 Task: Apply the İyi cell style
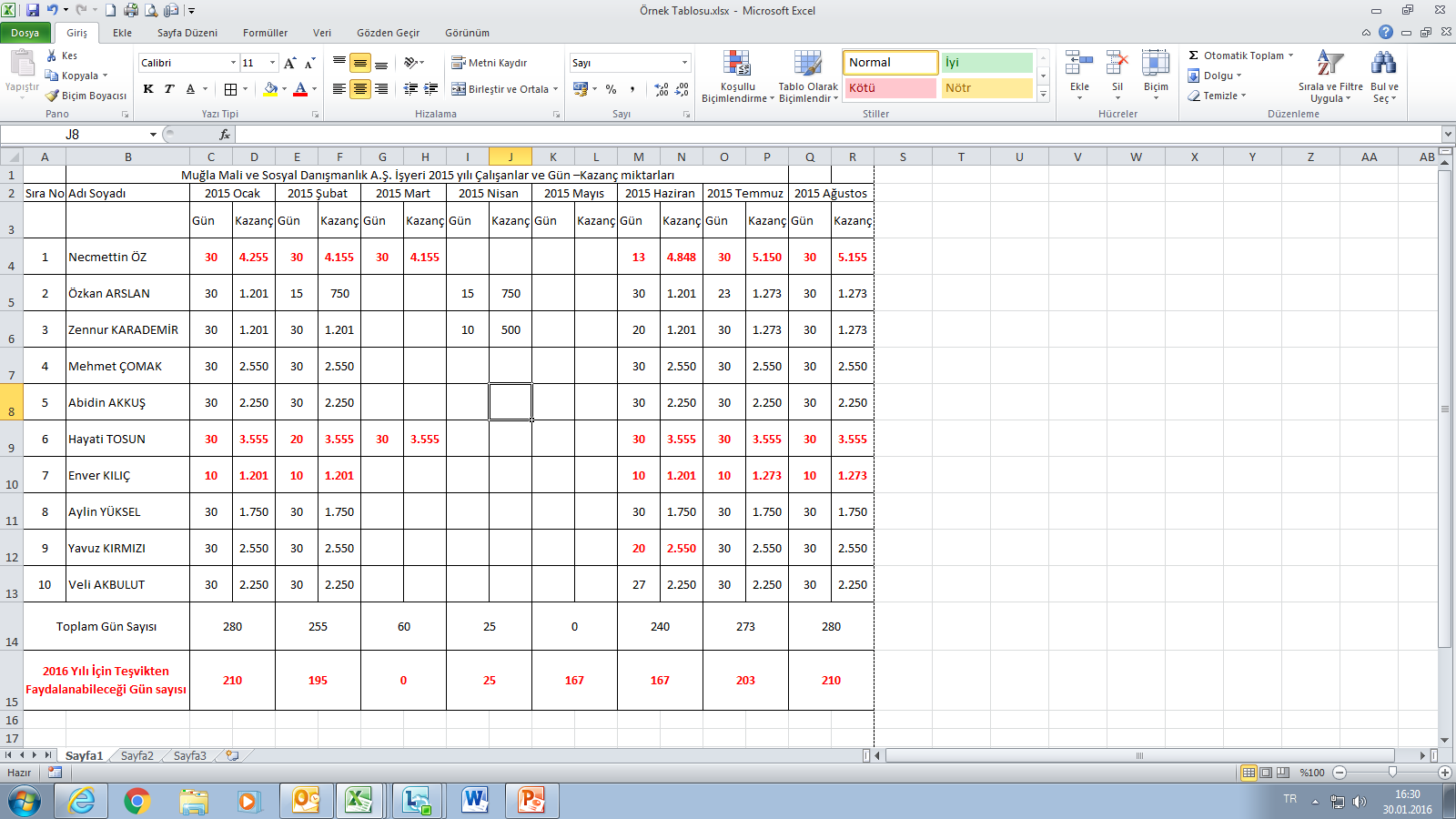click(987, 63)
